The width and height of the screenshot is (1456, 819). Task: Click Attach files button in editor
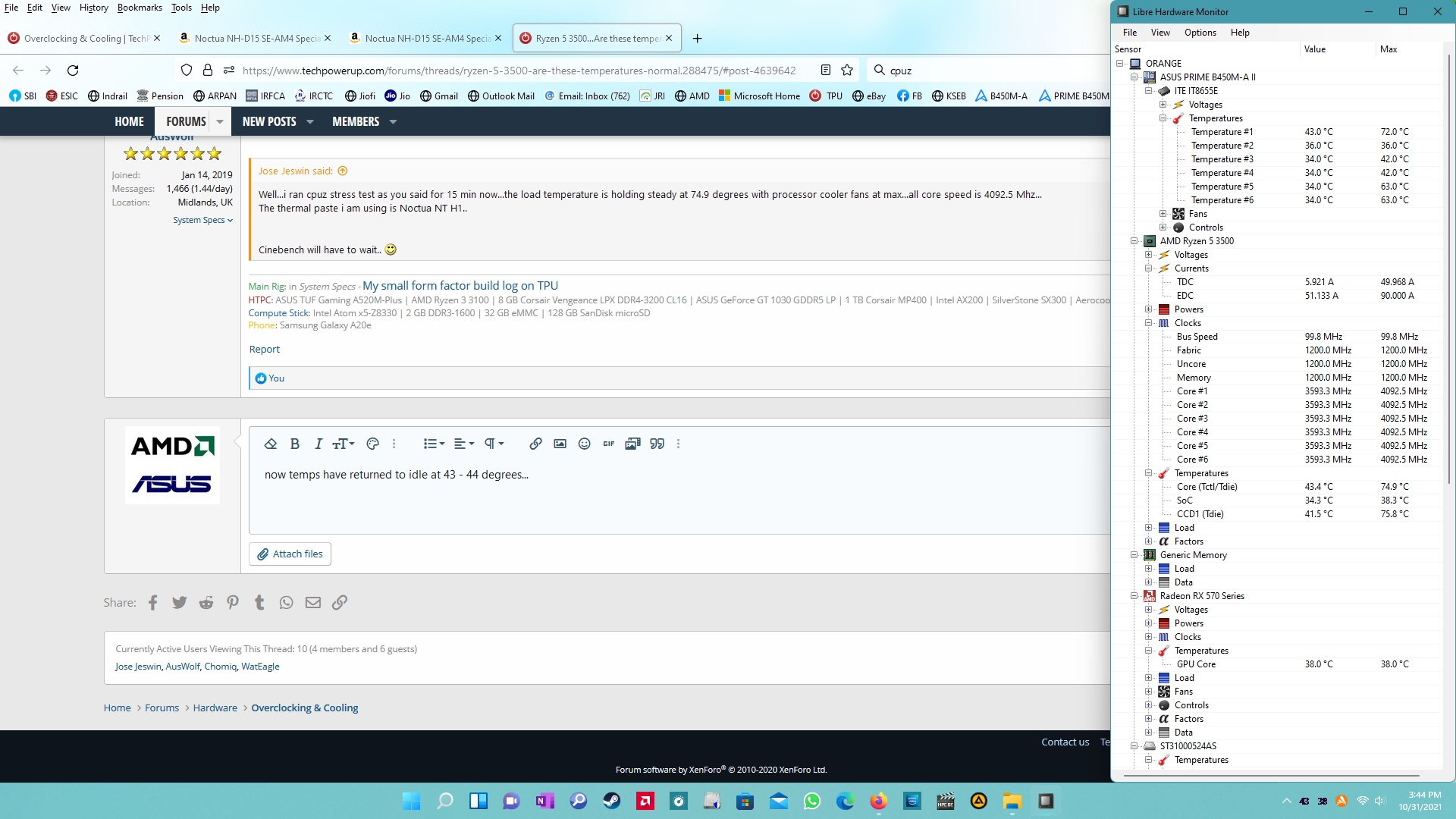tap(290, 554)
